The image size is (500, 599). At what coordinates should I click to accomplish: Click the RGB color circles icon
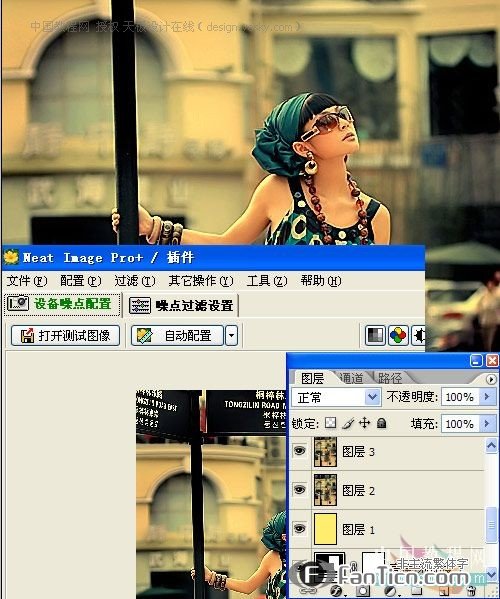[x=398, y=335]
